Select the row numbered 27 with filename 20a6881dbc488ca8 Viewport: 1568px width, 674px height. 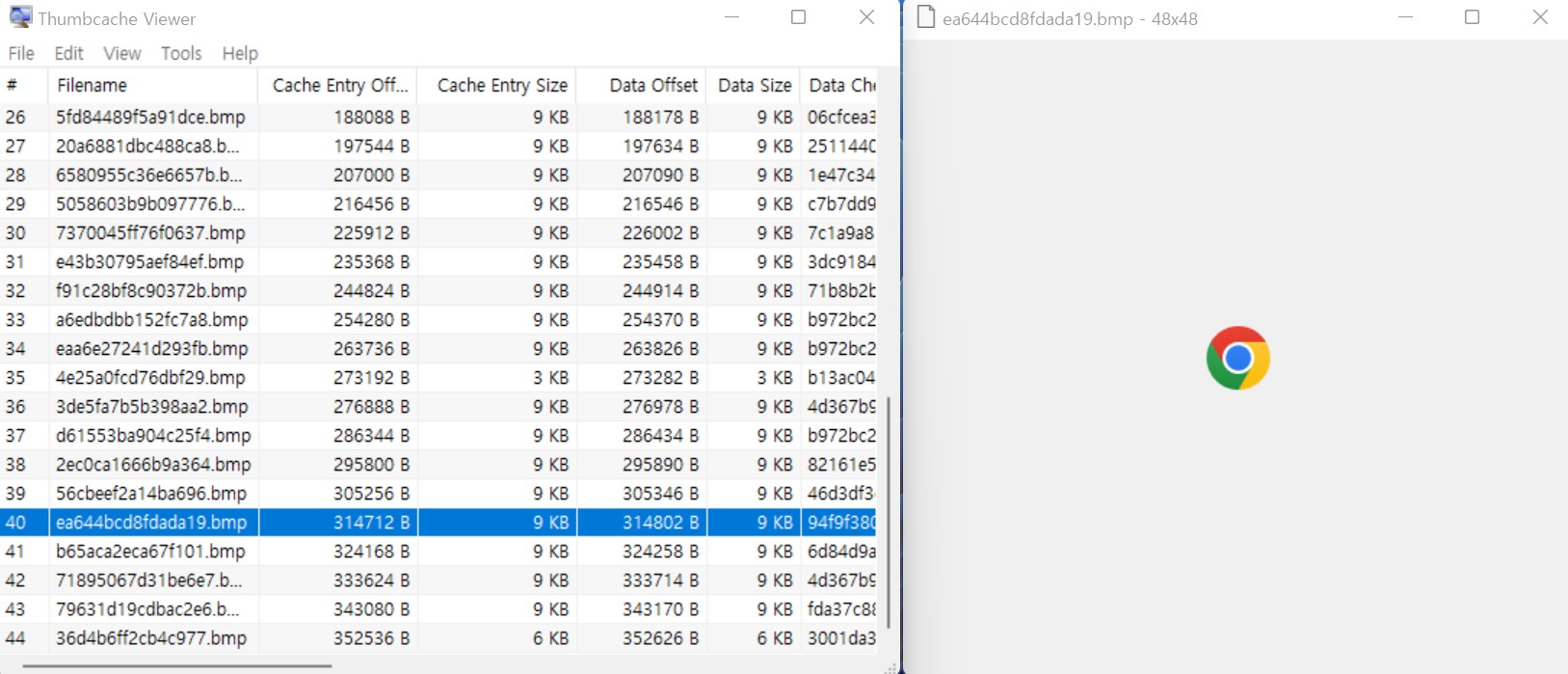point(439,146)
